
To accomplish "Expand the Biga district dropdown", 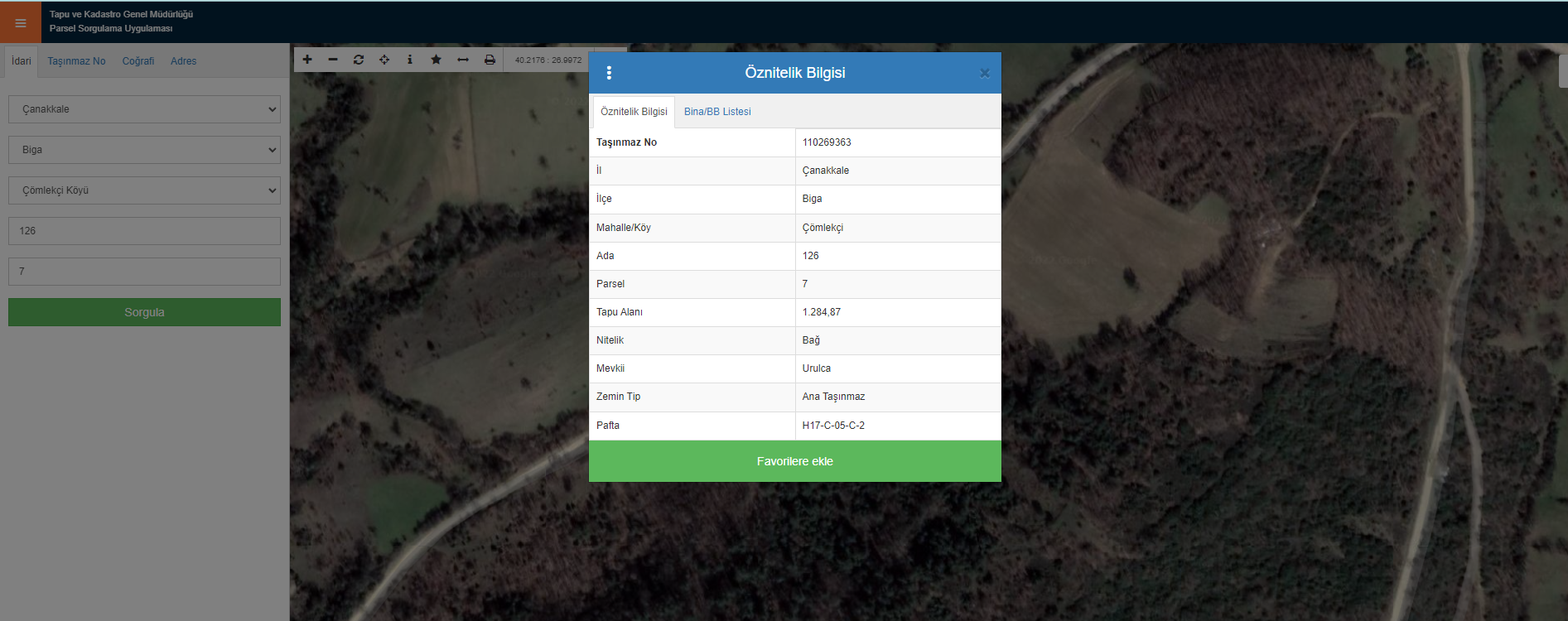I will point(144,150).
